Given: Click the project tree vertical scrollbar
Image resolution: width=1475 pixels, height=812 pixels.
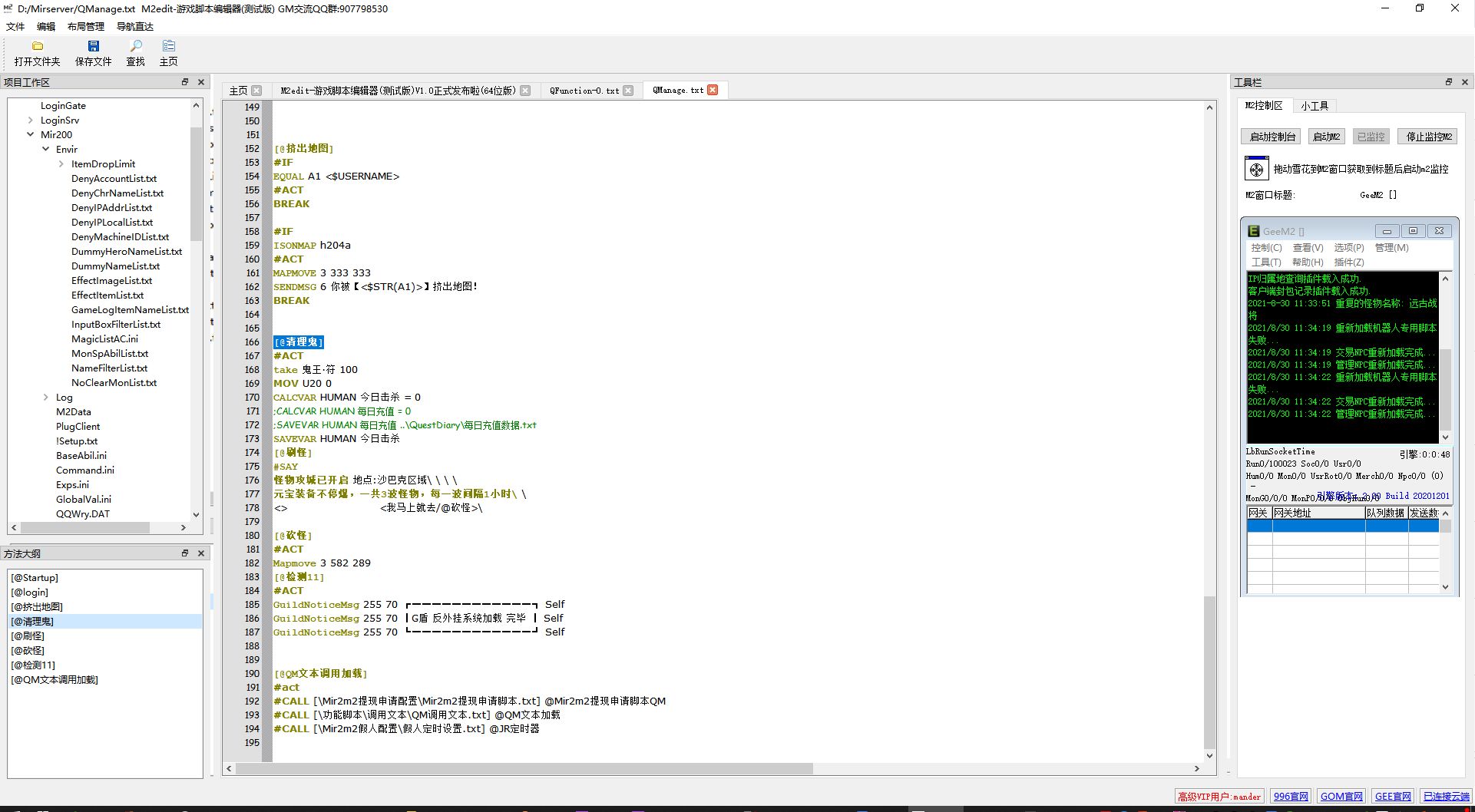Looking at the screenshot, I should click(x=196, y=184).
